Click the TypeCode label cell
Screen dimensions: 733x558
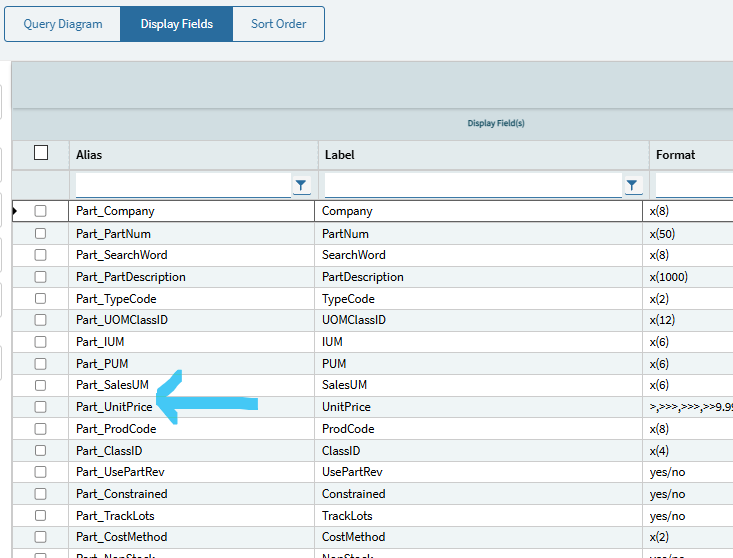tap(479, 298)
